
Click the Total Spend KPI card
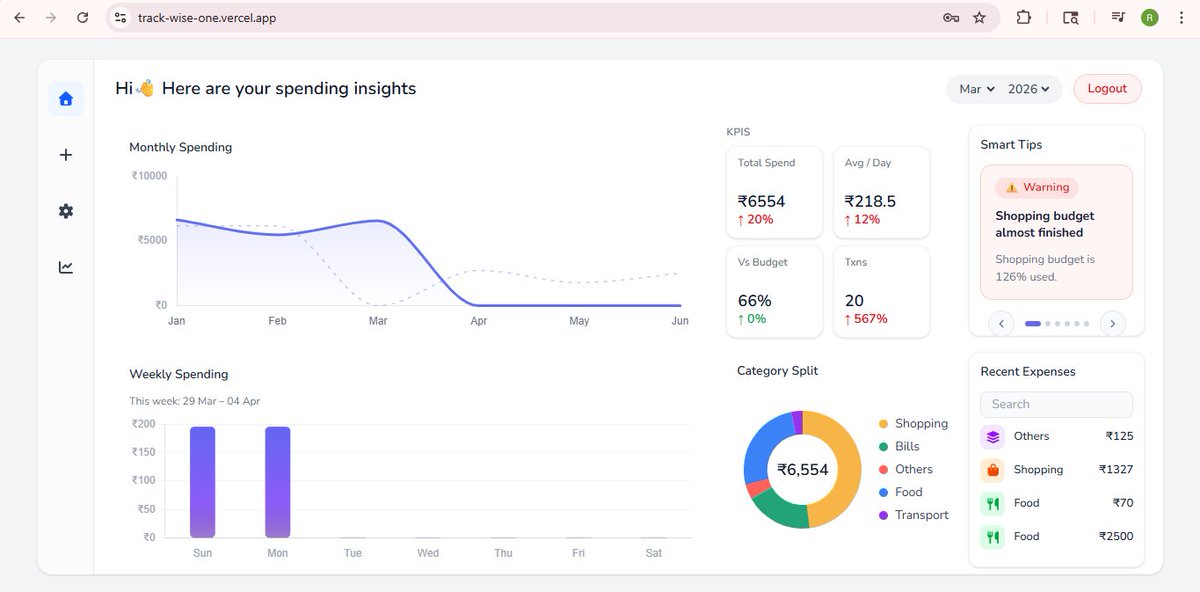coord(775,192)
